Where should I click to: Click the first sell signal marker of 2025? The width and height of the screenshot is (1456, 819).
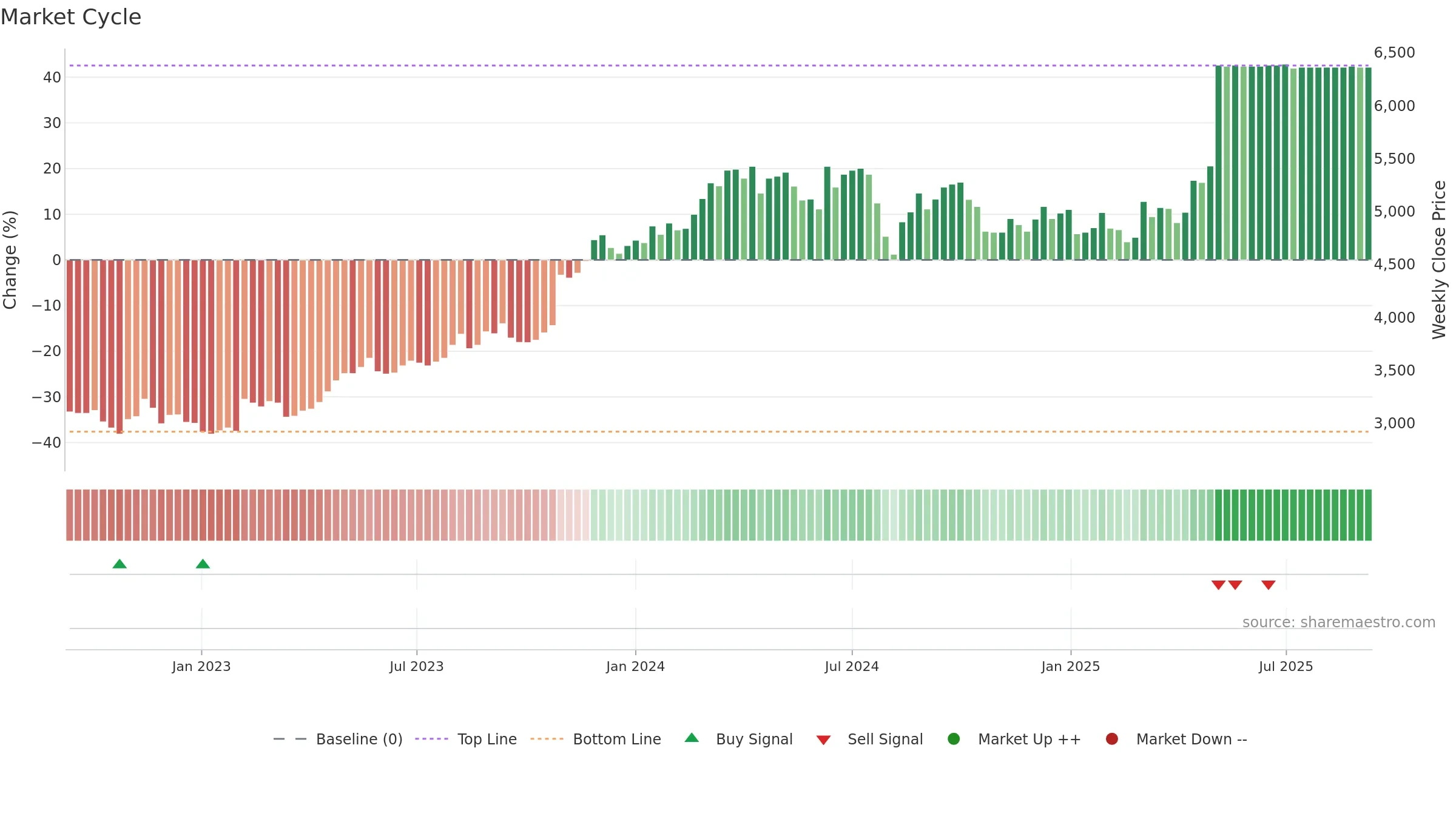[x=1218, y=585]
